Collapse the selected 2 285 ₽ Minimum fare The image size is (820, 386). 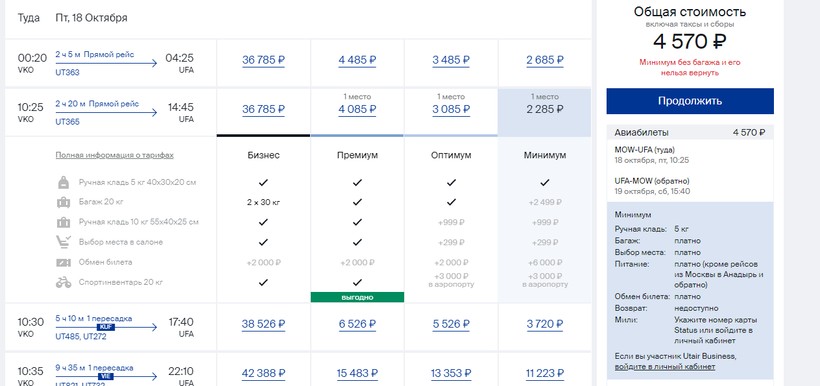tap(545, 110)
